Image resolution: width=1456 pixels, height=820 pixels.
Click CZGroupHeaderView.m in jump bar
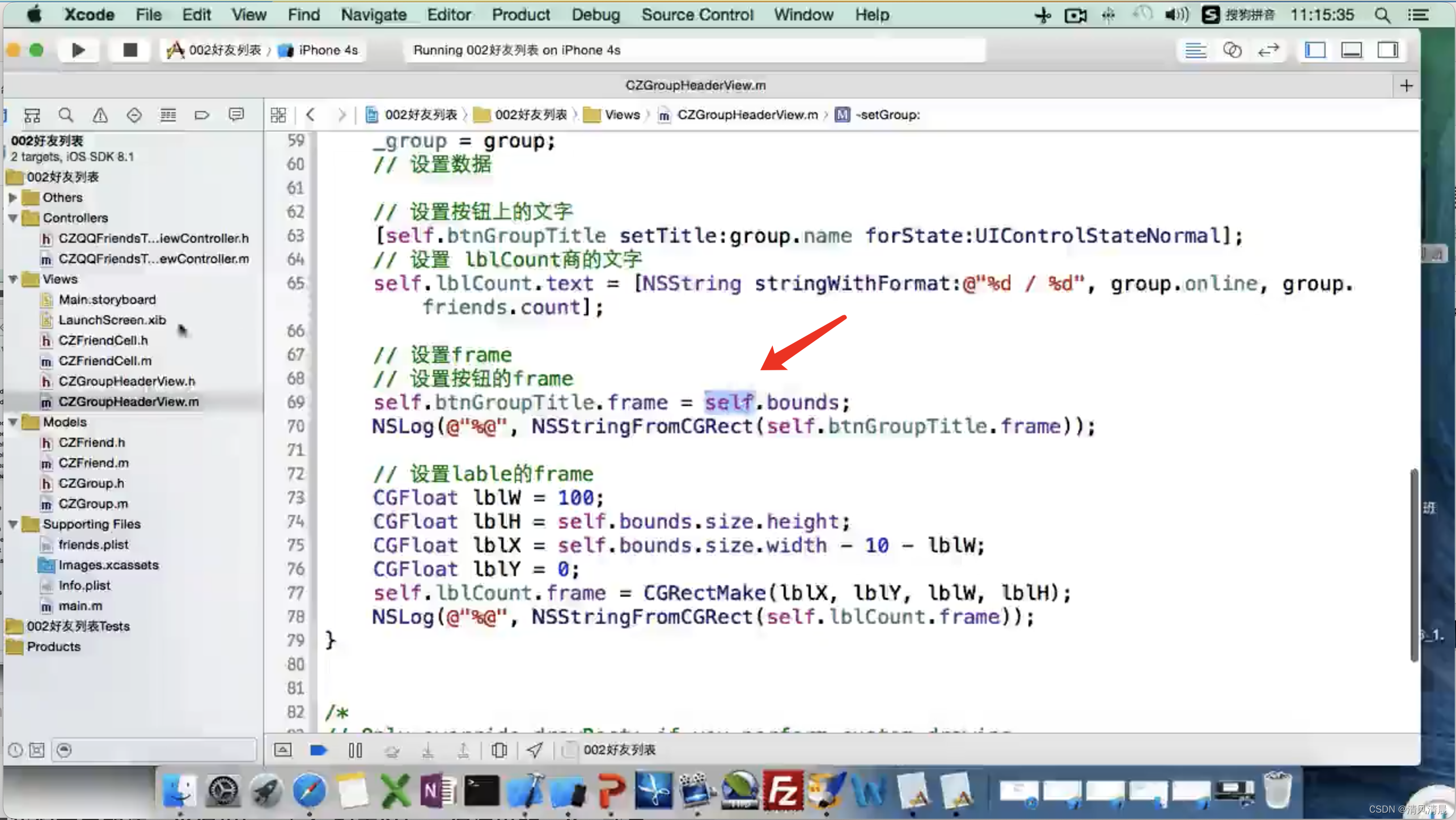pyautogui.click(x=738, y=115)
